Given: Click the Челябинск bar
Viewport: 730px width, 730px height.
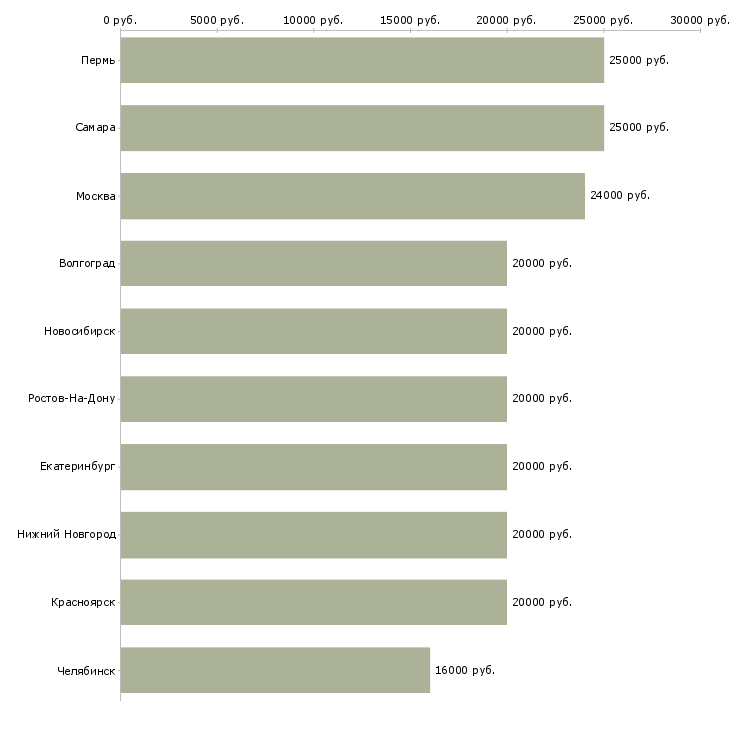Looking at the screenshot, I should click(275, 670).
